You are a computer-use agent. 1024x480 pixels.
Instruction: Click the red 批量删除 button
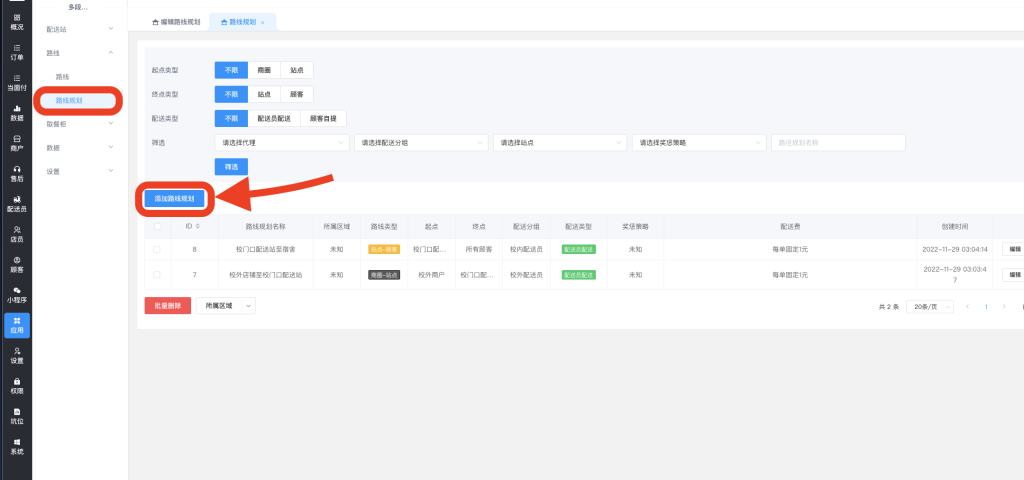point(167,306)
